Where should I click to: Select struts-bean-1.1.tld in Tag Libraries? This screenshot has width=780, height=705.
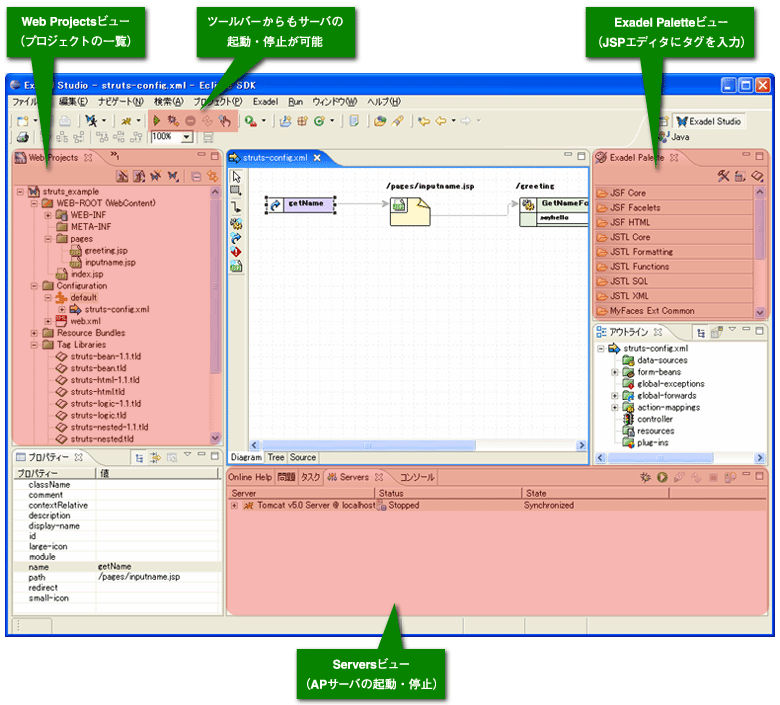click(98, 357)
